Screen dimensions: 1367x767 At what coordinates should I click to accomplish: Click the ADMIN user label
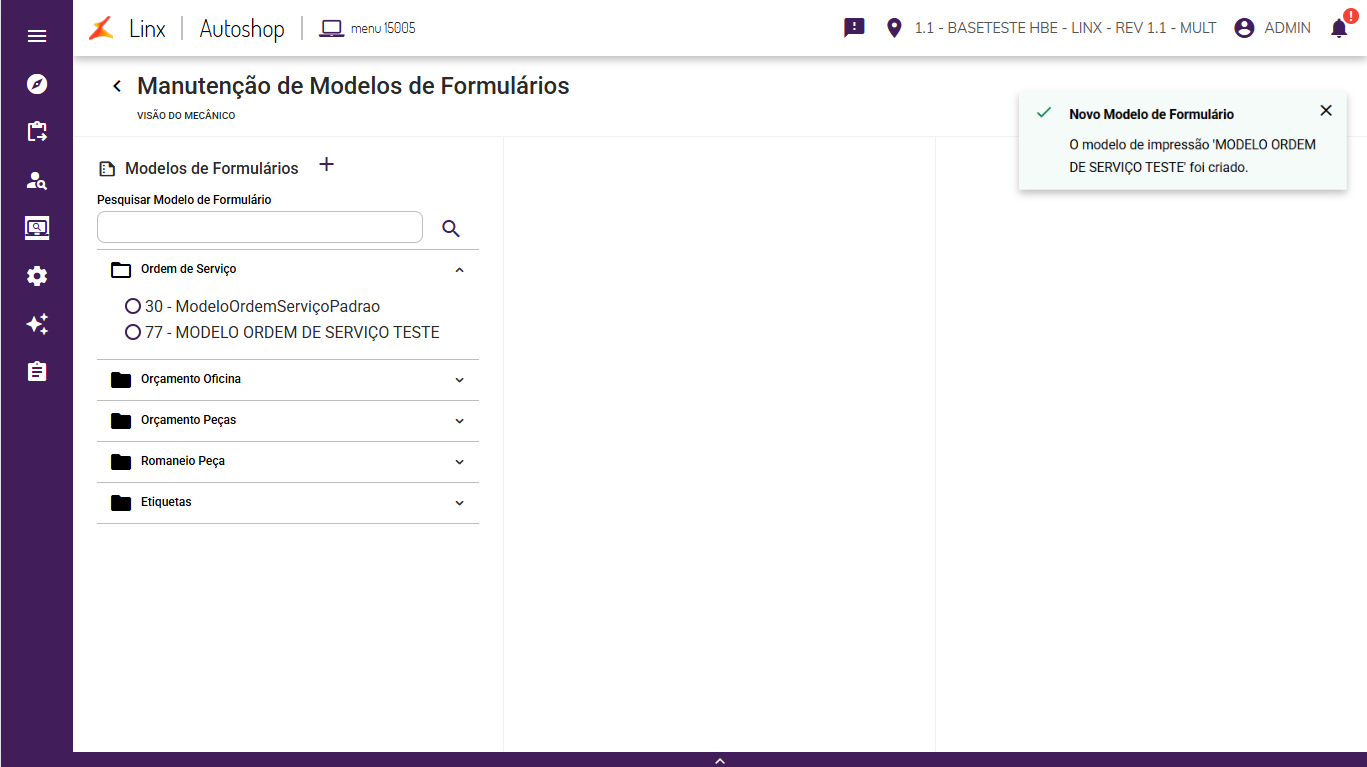tap(1287, 28)
